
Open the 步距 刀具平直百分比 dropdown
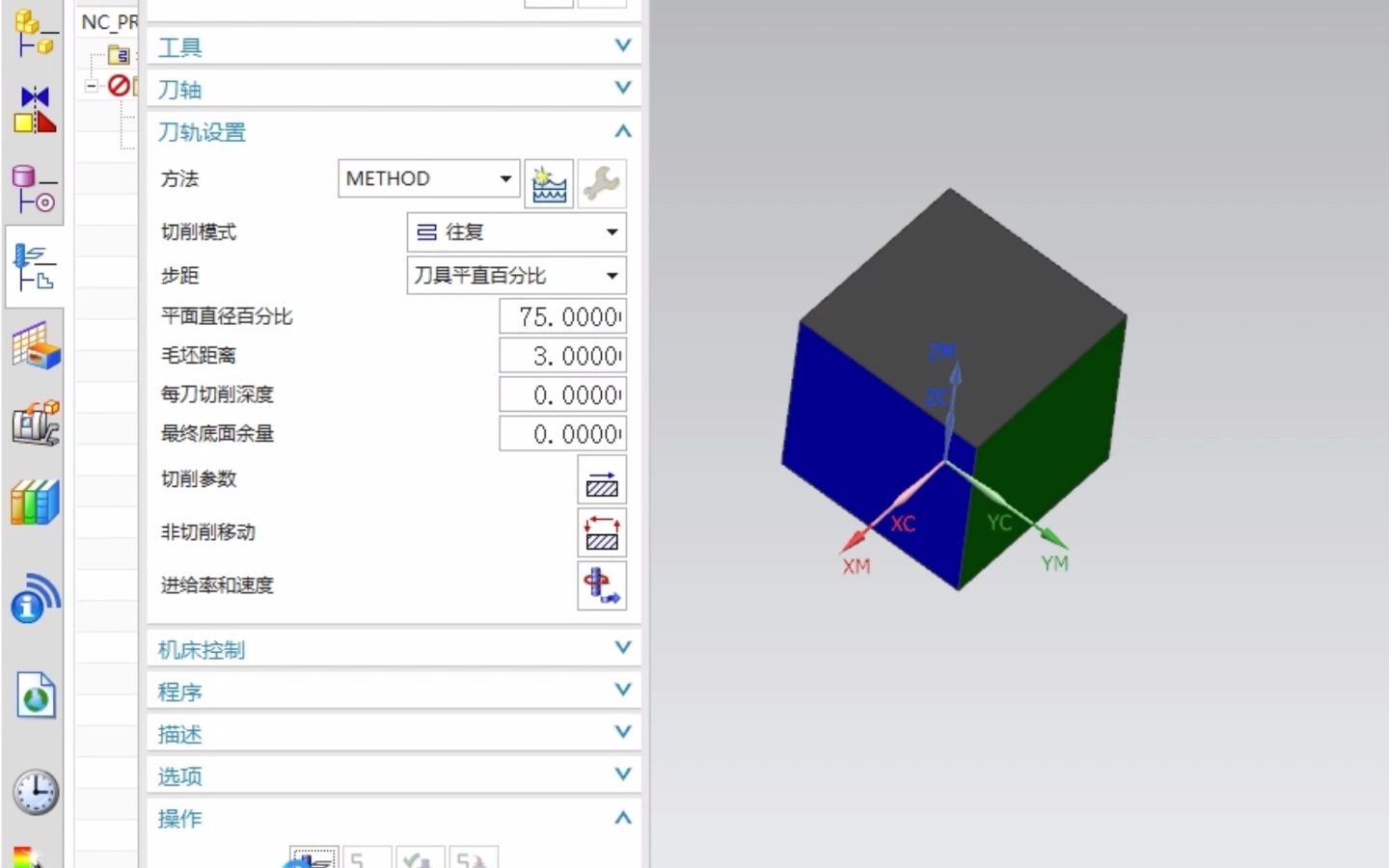pos(516,276)
